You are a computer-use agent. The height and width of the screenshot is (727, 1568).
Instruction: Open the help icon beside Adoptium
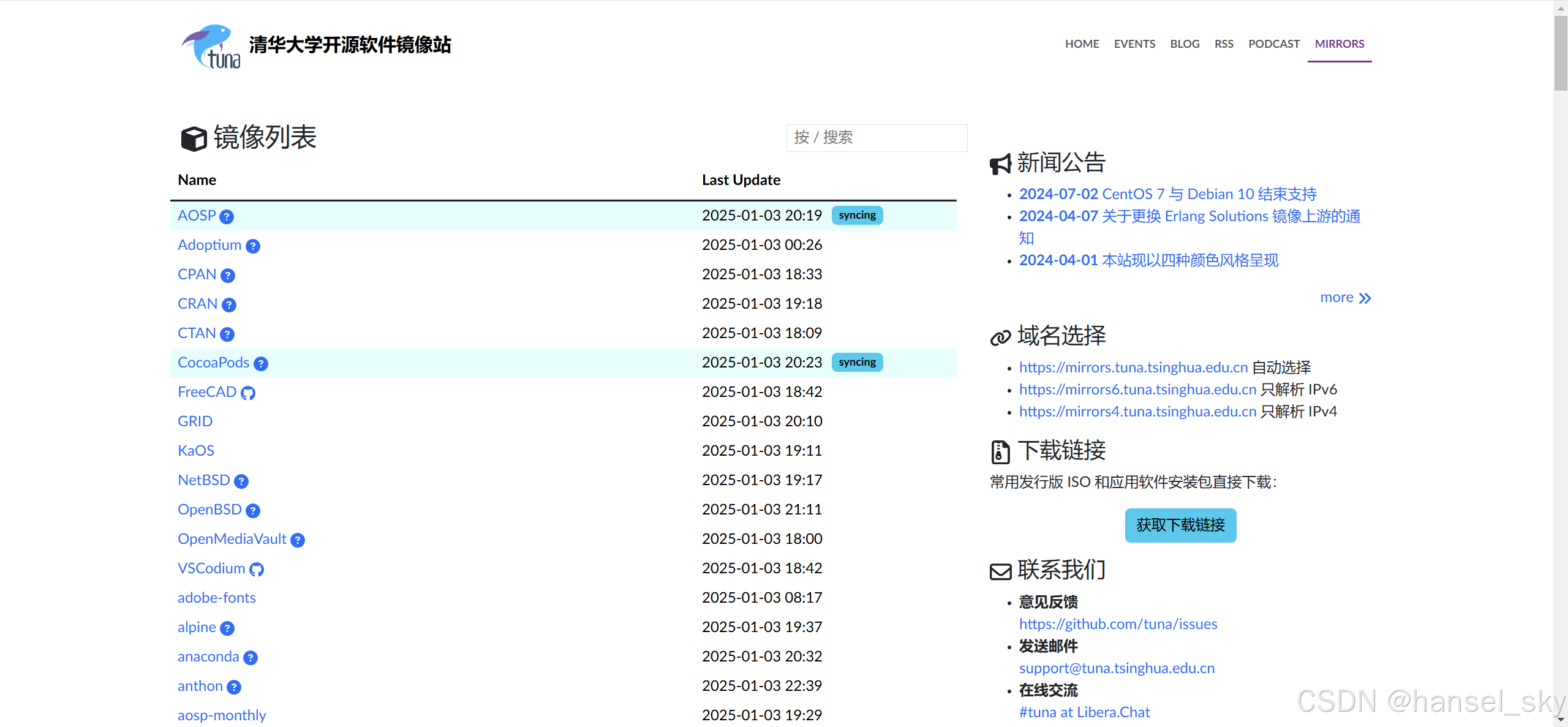(x=253, y=246)
